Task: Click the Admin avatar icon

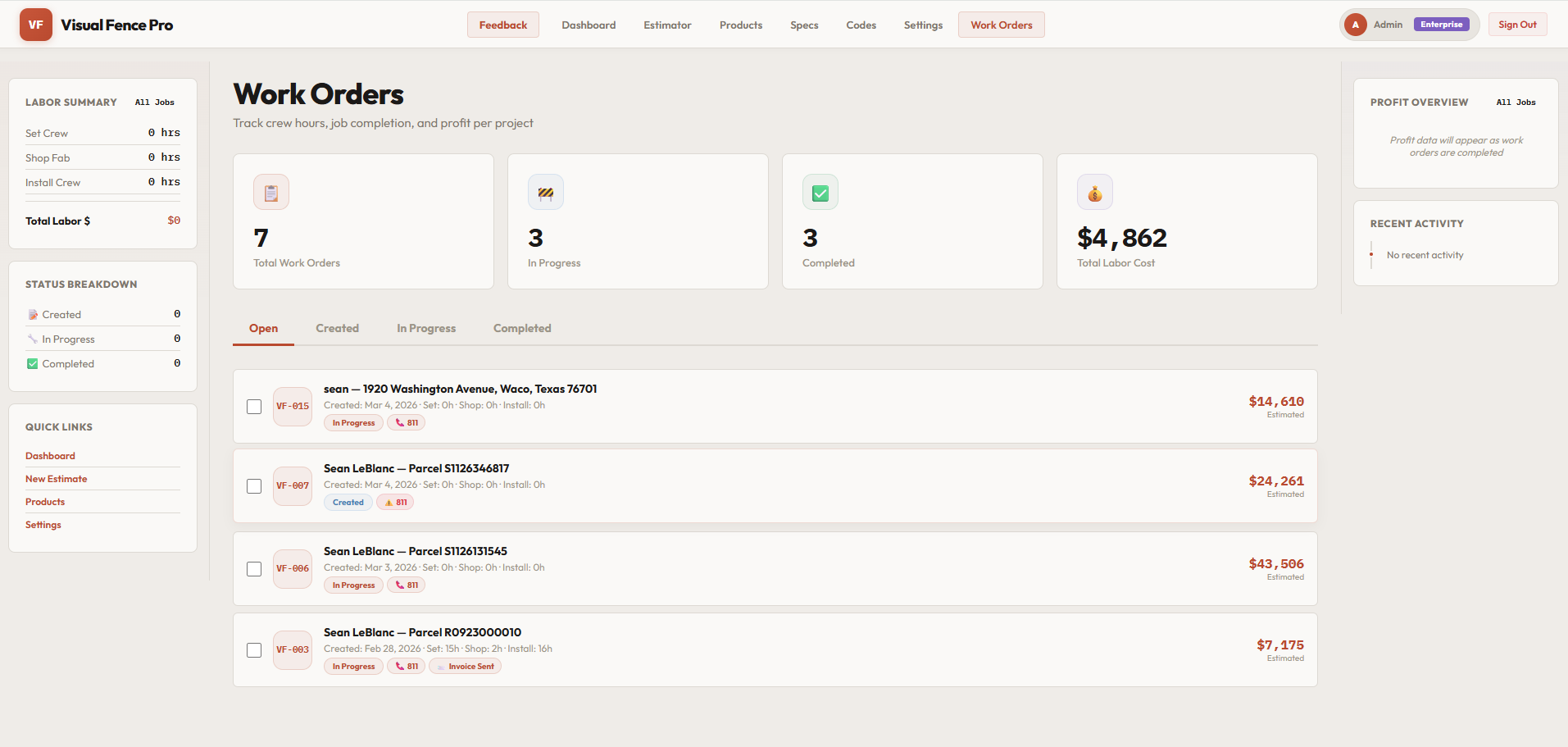Action: pyautogui.click(x=1356, y=25)
